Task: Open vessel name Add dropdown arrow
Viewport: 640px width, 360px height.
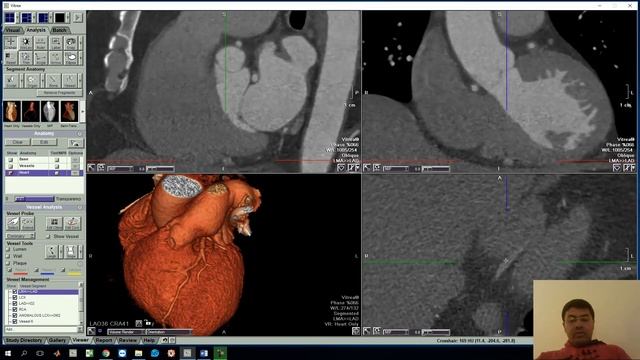Action: [x=80, y=329]
